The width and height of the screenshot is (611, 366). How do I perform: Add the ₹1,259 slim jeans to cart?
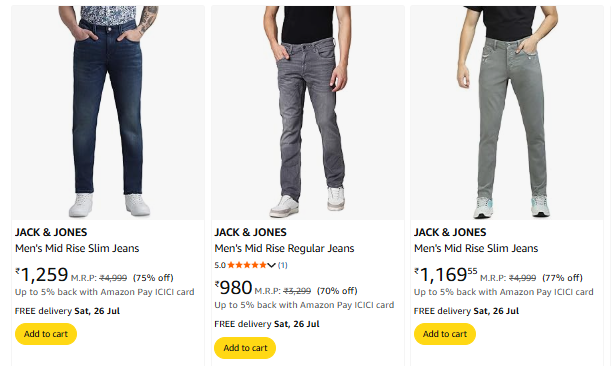[46, 334]
